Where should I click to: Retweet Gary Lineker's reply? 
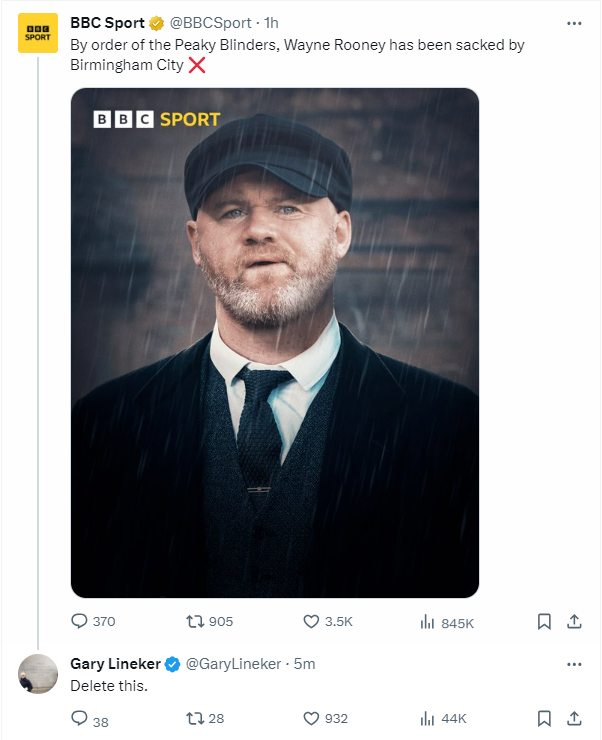point(196,718)
